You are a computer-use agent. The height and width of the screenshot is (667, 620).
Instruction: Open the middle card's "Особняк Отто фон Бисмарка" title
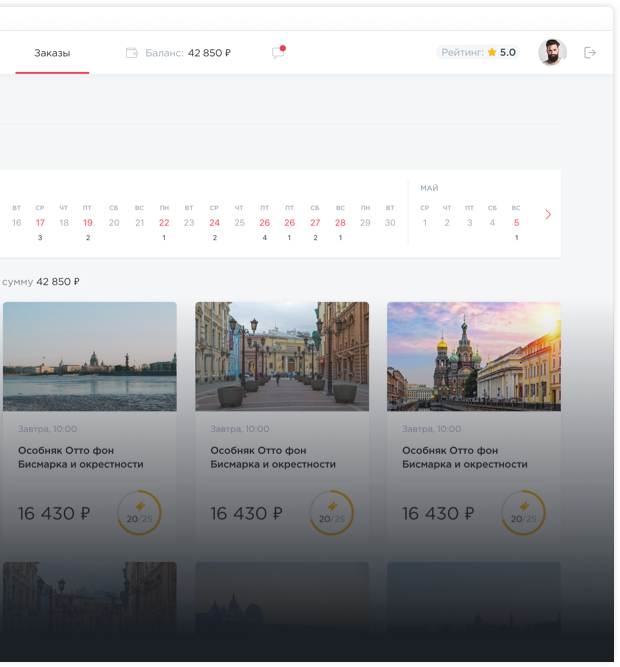273,457
